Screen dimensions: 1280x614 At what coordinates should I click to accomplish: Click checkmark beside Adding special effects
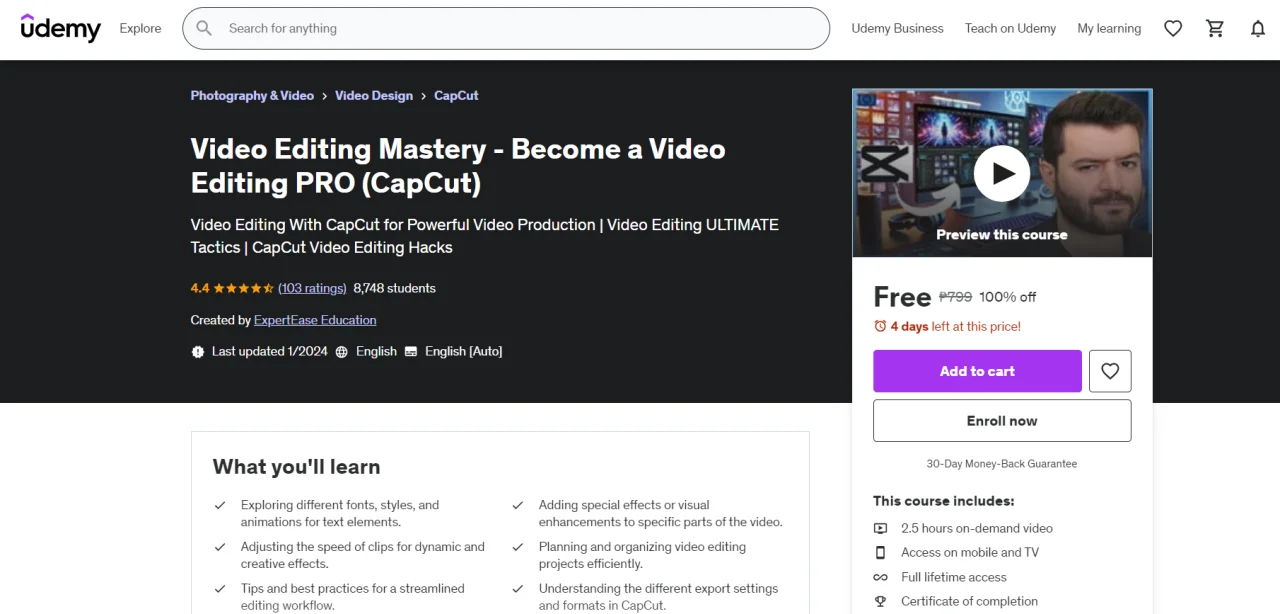coord(518,506)
